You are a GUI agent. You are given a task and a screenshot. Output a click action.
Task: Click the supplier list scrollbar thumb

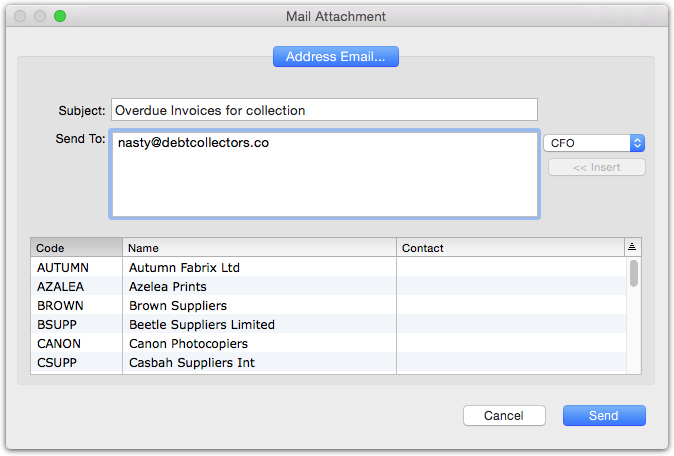pyautogui.click(x=634, y=273)
